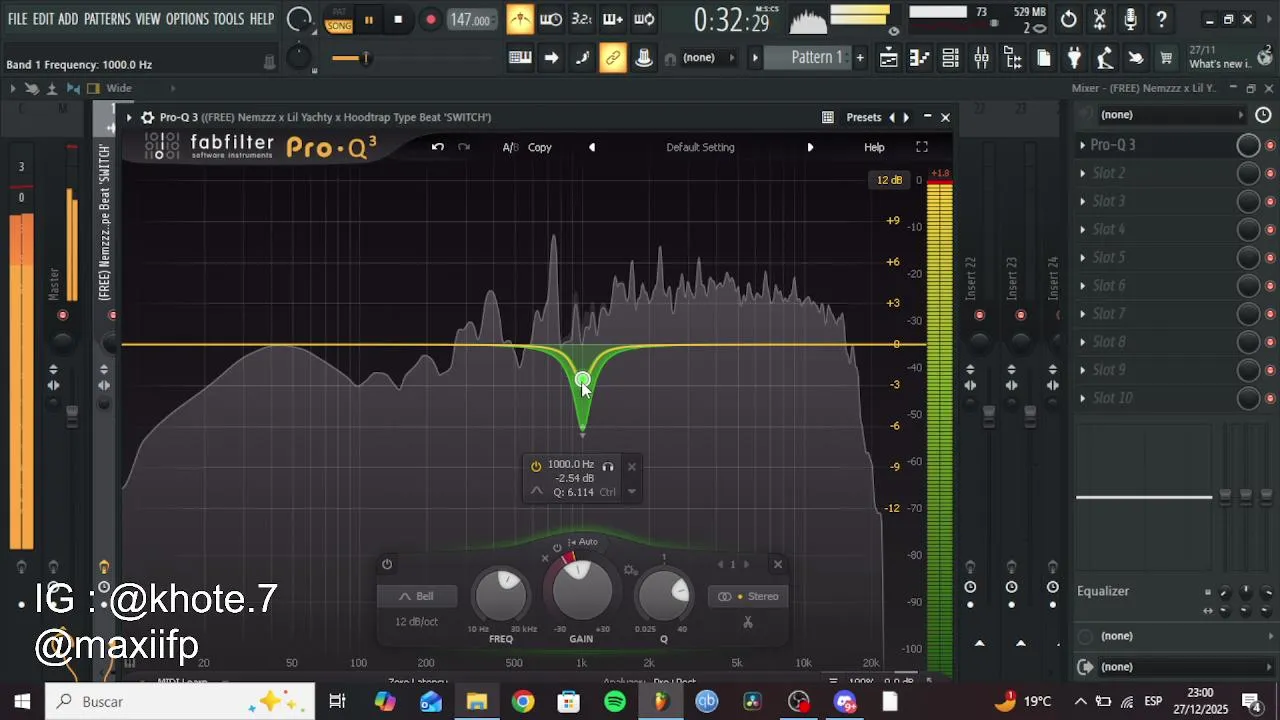This screenshot has height=720, width=1280.
Task: Click the scissors split band icon
Action: (x=747, y=622)
